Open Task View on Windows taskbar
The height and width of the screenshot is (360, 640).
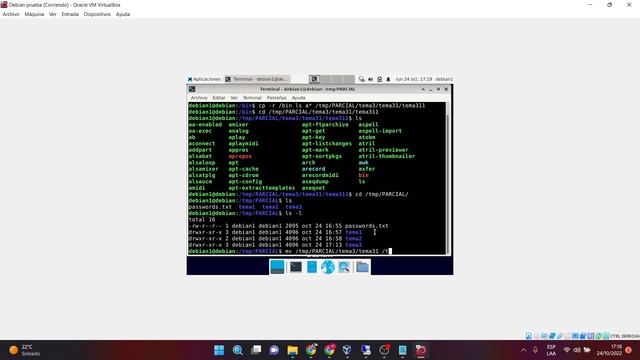point(256,350)
